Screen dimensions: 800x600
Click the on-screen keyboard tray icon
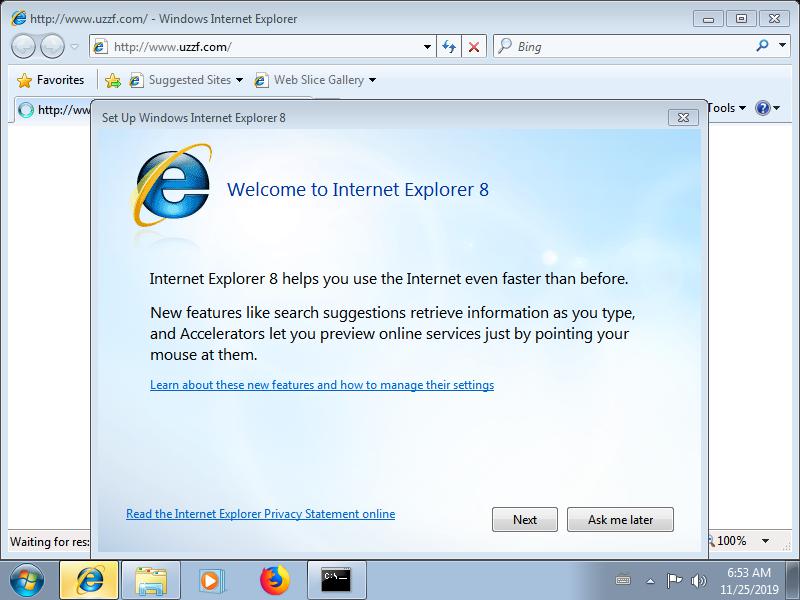pyautogui.click(x=623, y=581)
